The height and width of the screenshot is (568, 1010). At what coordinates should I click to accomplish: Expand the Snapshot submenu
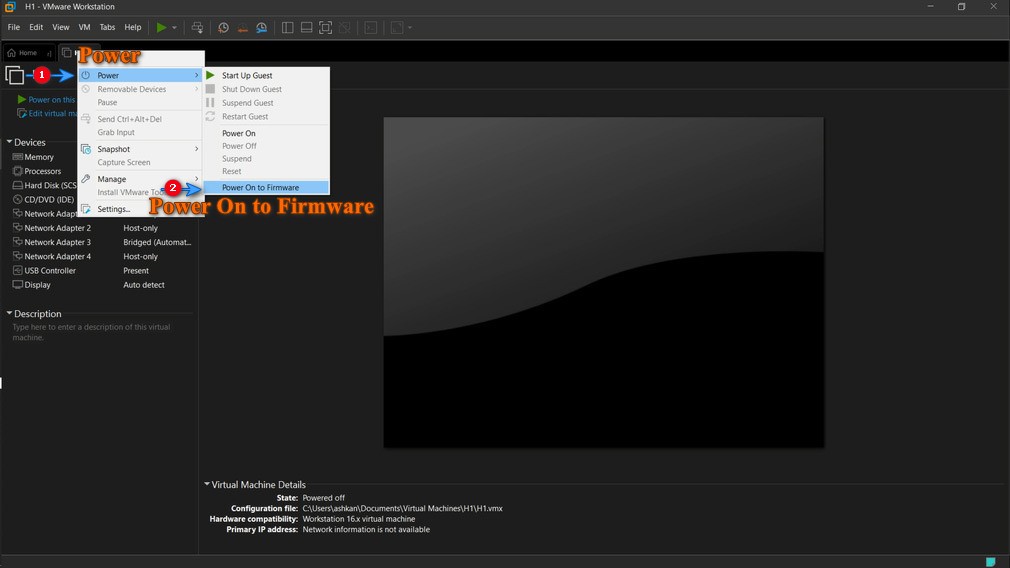[140, 149]
